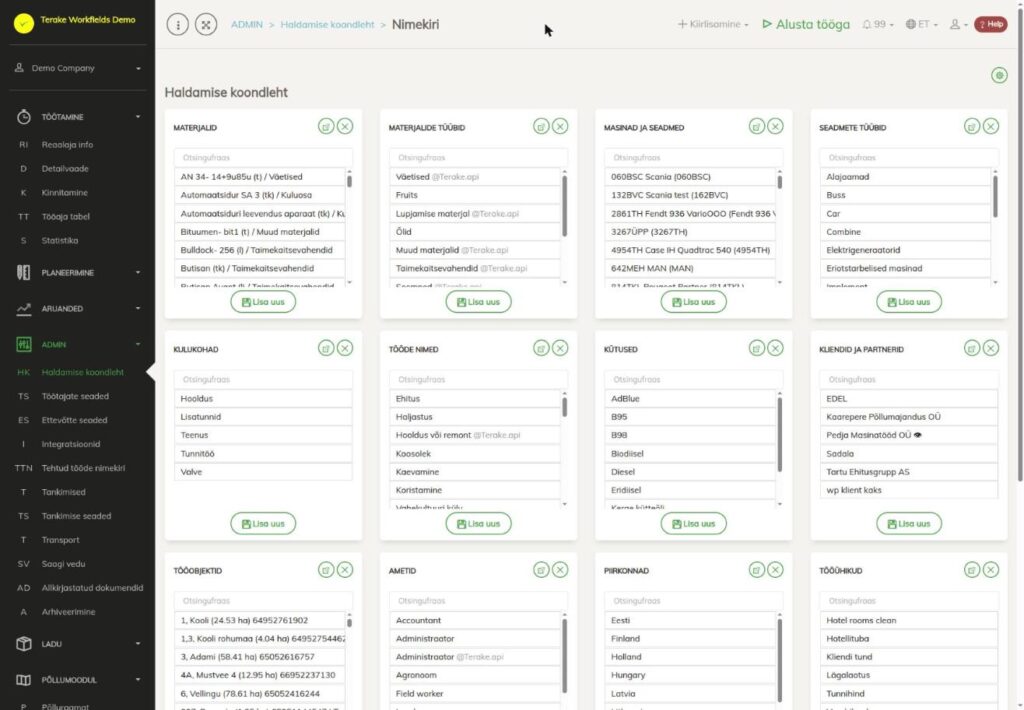The height and width of the screenshot is (710, 1024).
Task: Click the Haldamise koondleht breadcrumb link
Action: coord(327,24)
